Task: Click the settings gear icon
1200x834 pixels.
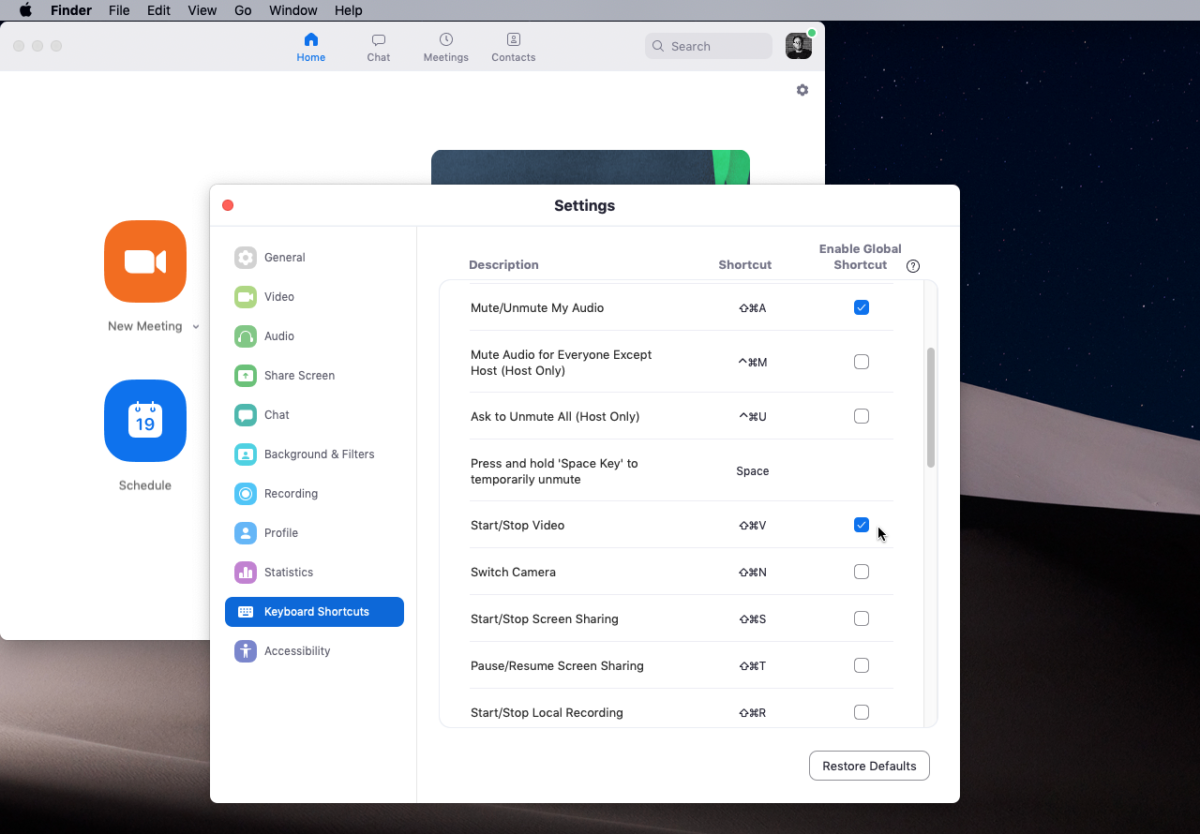Action: pyautogui.click(x=802, y=90)
